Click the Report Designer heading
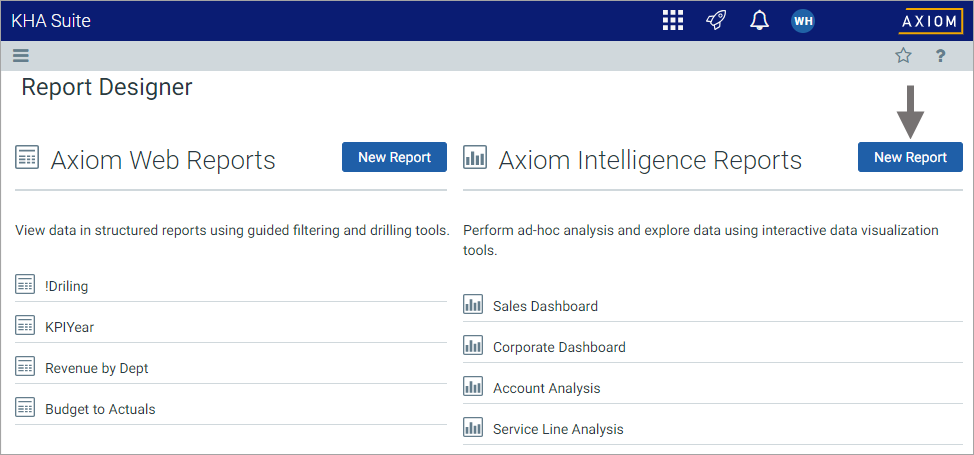The height and width of the screenshot is (455, 974). pyautogui.click(x=107, y=87)
